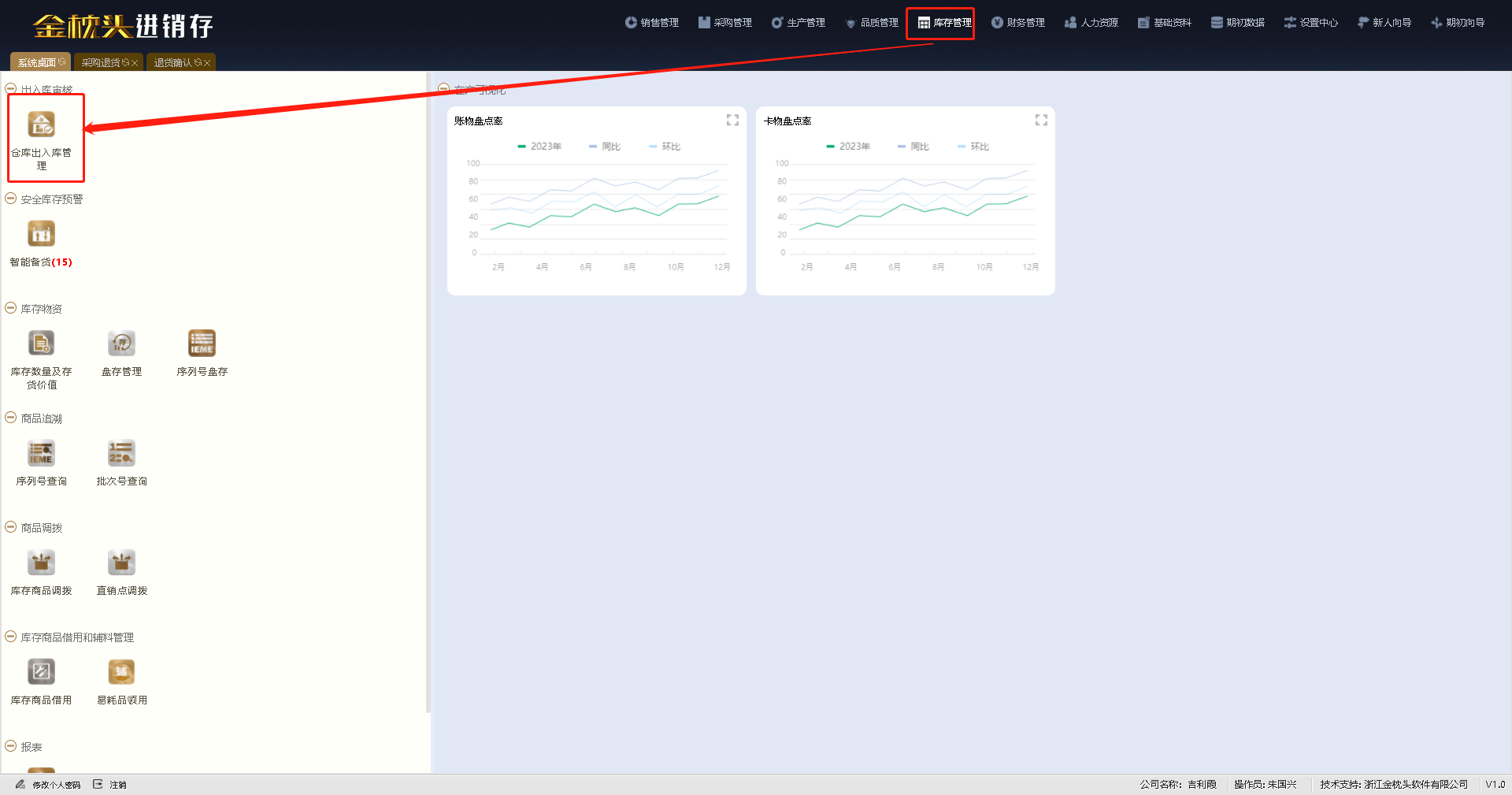The width and height of the screenshot is (1512, 795).
Task: Open the 生产管理 menu
Action: coord(799,23)
